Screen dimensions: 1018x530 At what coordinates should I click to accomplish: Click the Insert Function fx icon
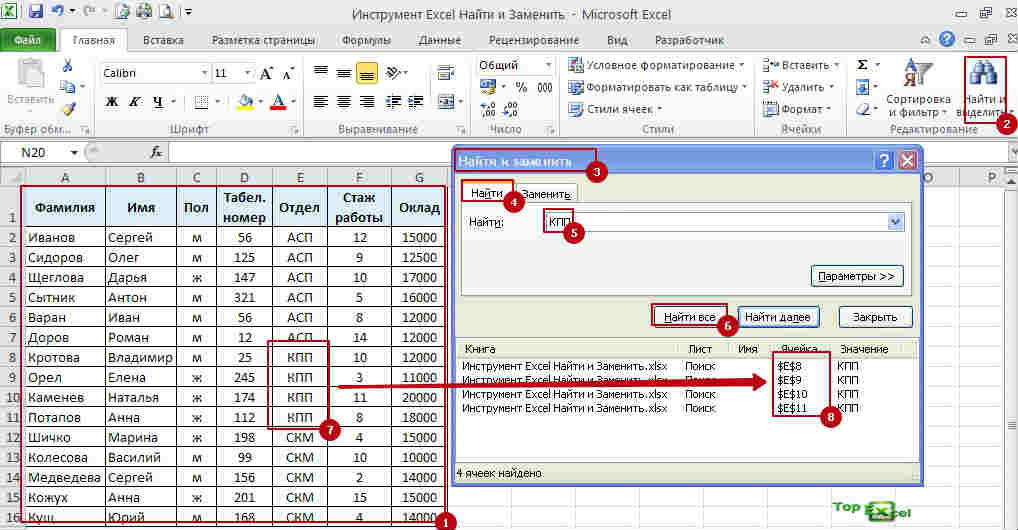pyautogui.click(x=156, y=152)
